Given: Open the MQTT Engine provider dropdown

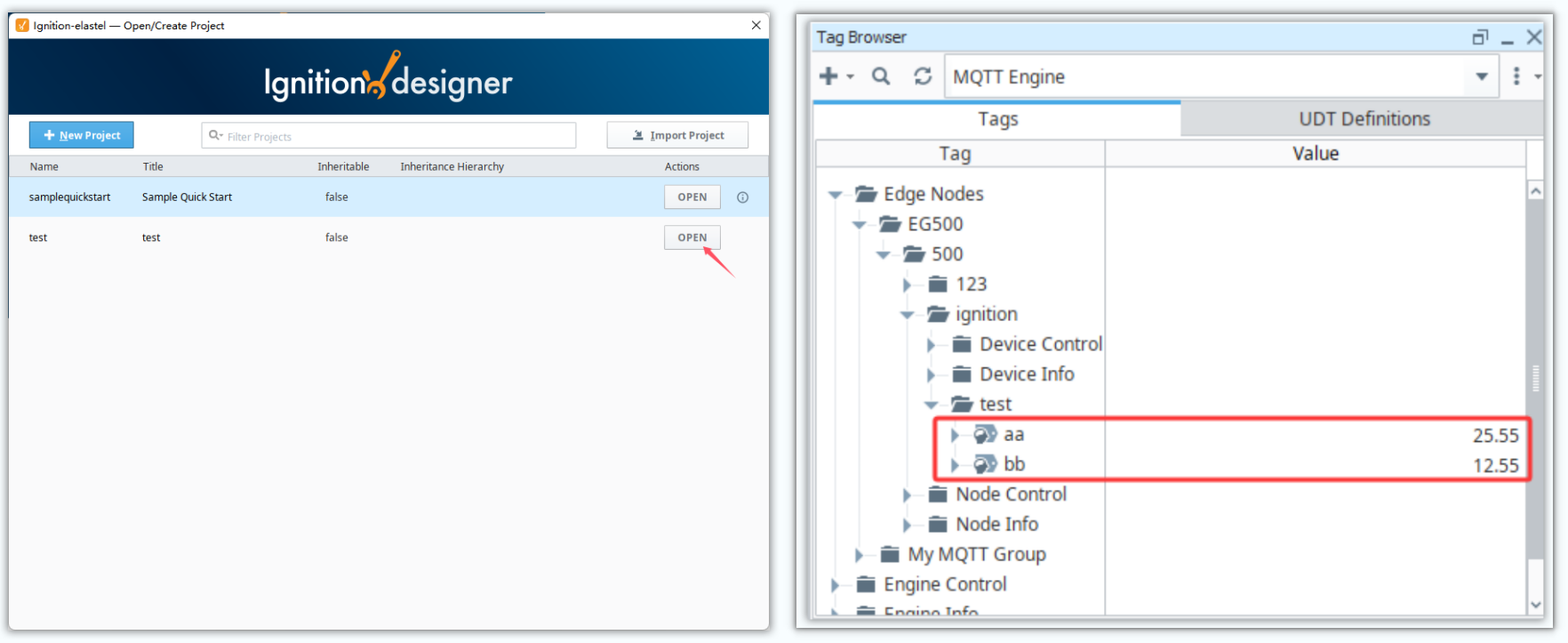Looking at the screenshot, I should click(1482, 76).
